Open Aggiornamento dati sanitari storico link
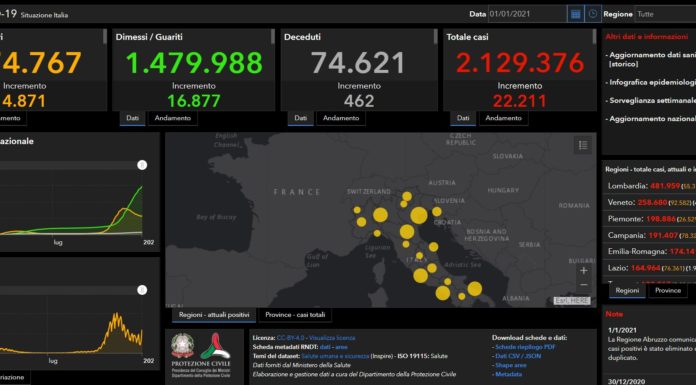The width and height of the screenshot is (696, 385). 651,60
